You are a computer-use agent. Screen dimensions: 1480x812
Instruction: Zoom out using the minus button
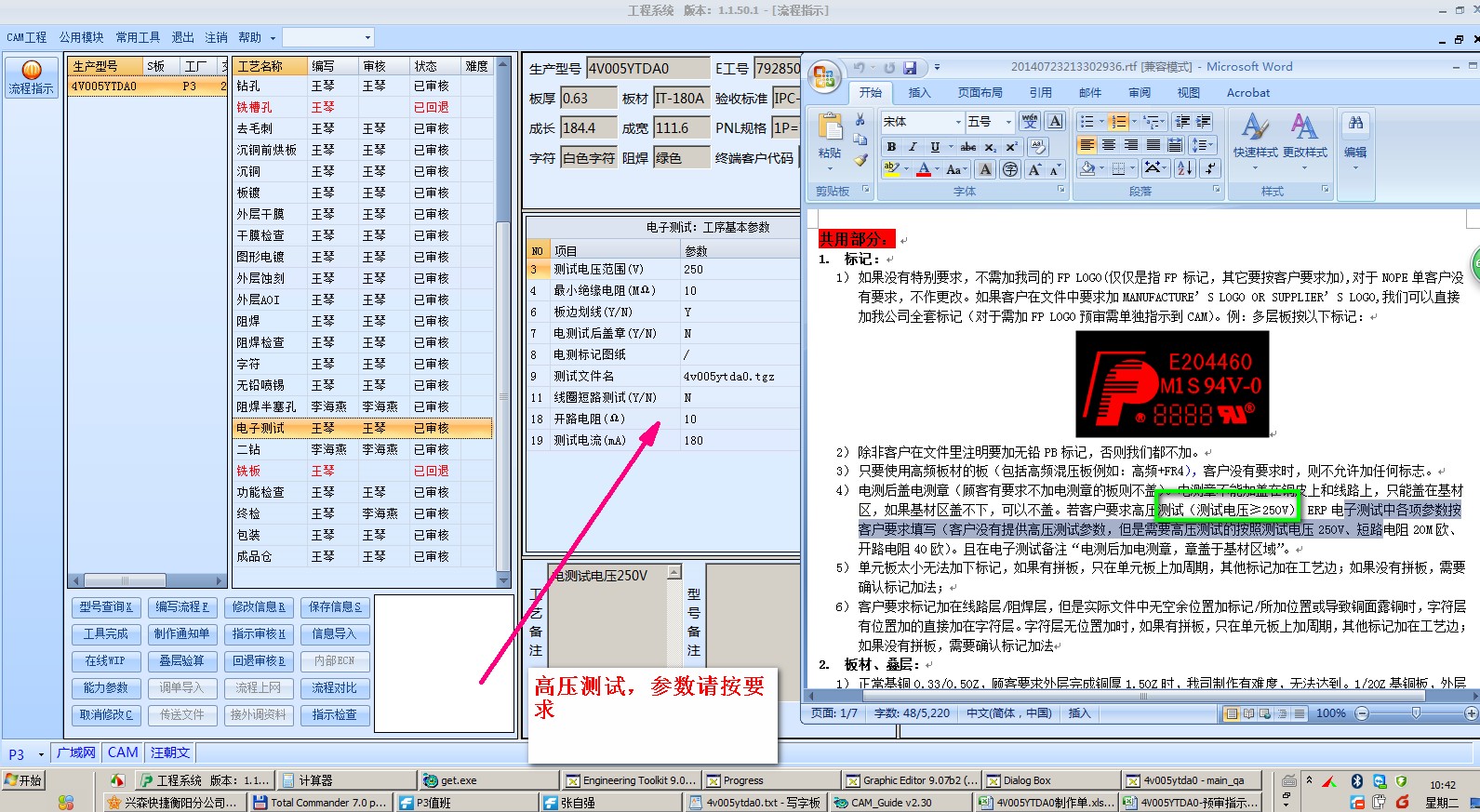[x=1362, y=713]
